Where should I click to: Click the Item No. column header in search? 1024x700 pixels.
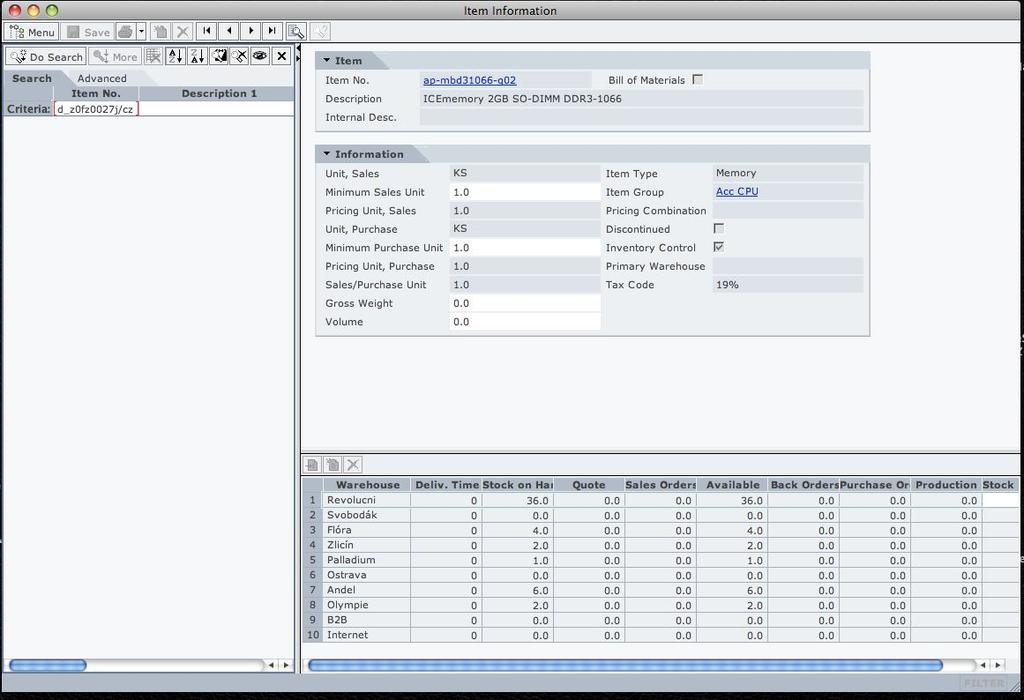click(96, 93)
